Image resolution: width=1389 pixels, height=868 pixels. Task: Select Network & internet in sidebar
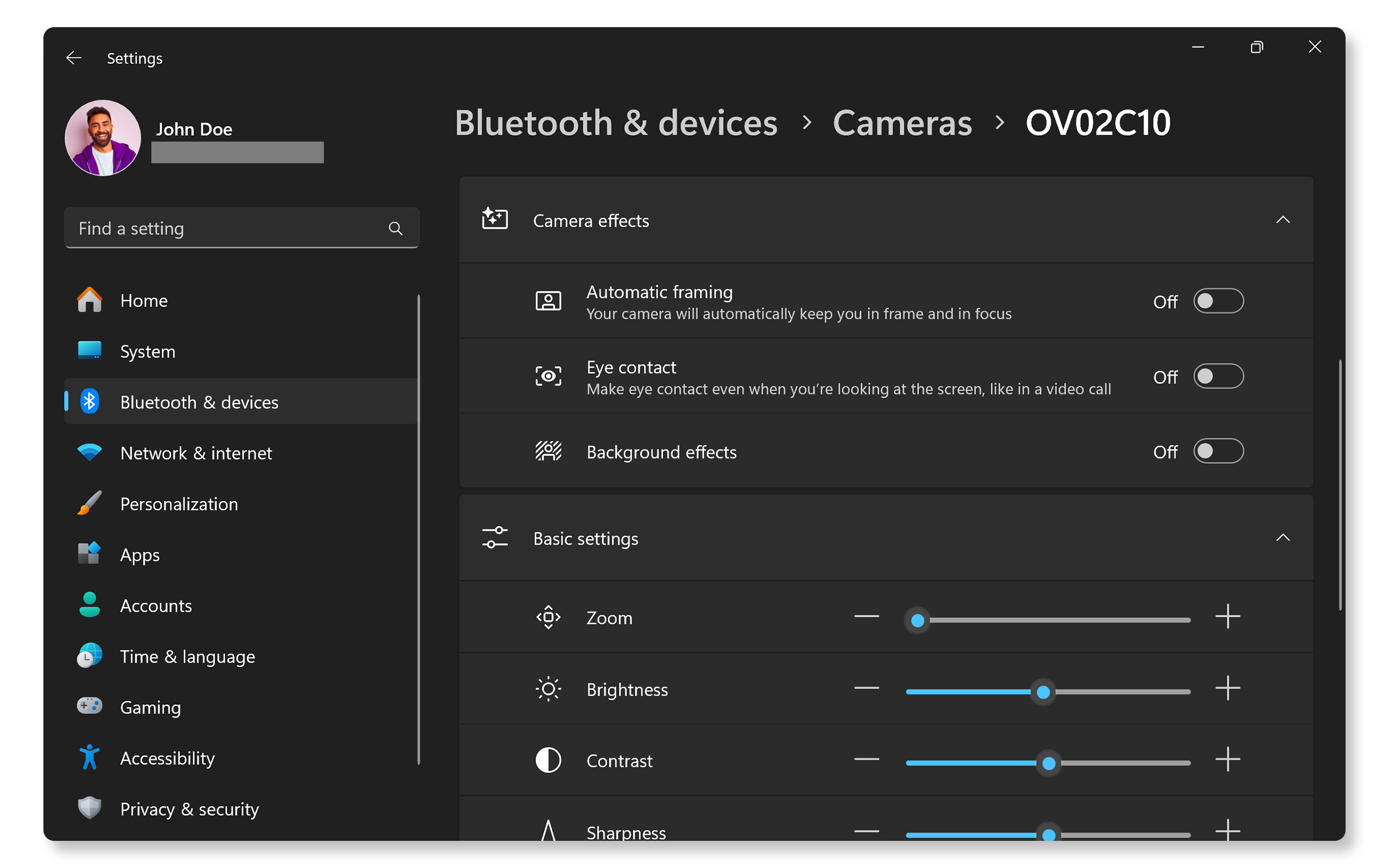pyautogui.click(x=241, y=452)
